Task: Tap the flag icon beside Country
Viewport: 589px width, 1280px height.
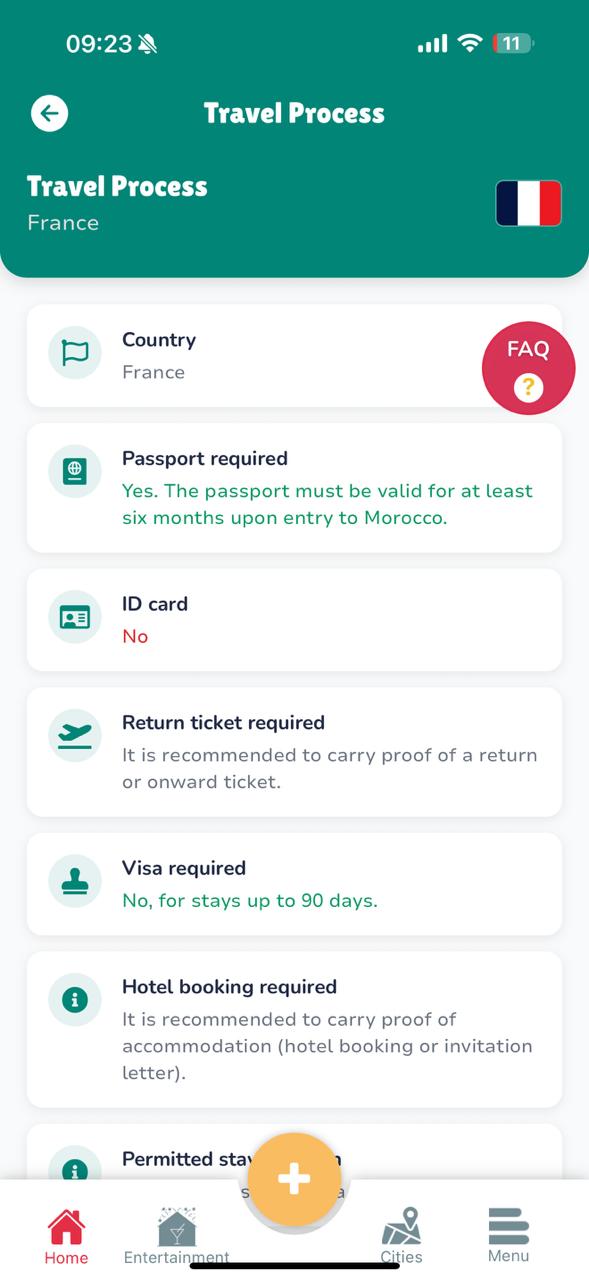Action: pyautogui.click(x=74, y=353)
